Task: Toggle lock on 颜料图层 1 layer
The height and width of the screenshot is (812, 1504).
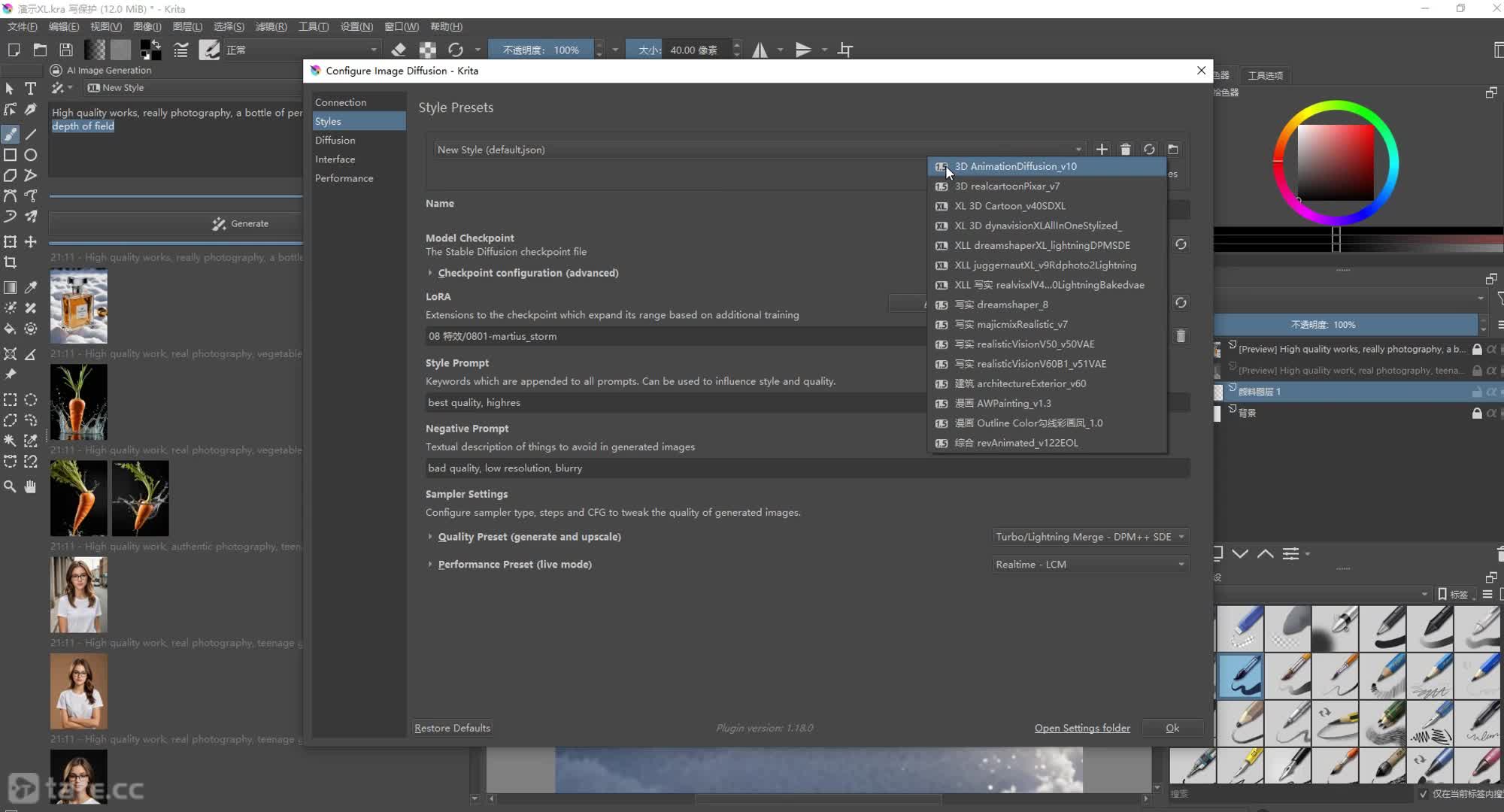Action: [x=1477, y=392]
